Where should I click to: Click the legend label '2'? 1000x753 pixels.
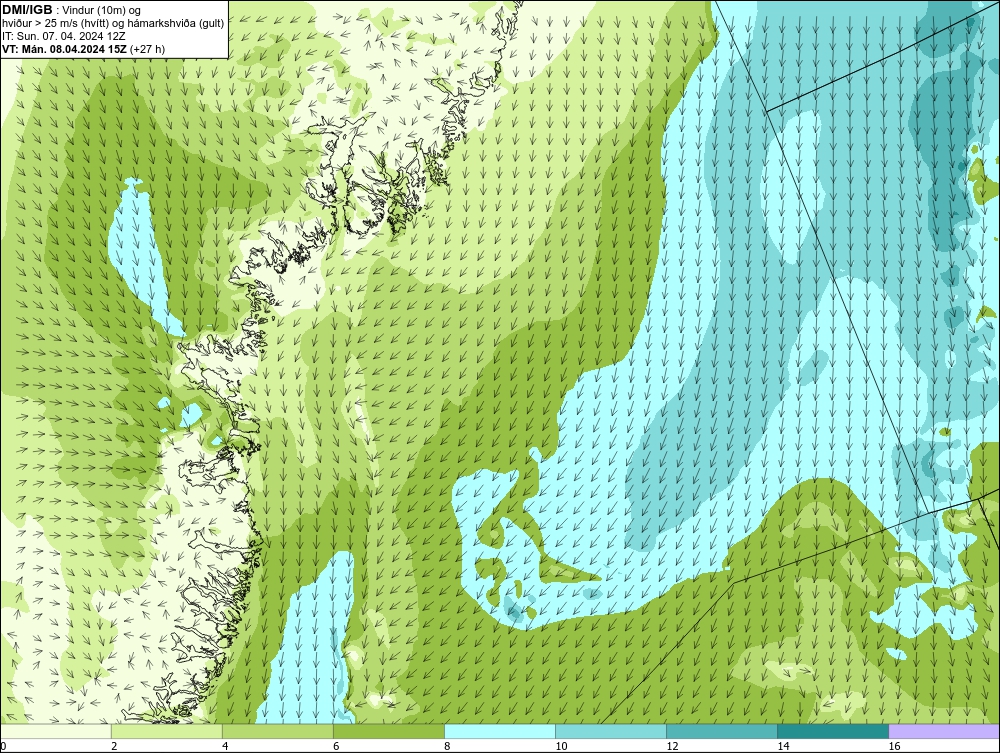point(114,746)
